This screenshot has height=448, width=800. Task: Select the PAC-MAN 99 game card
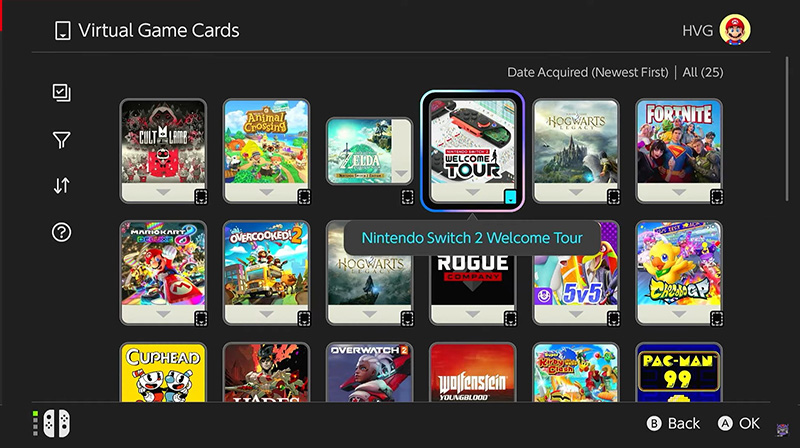[x=679, y=372]
